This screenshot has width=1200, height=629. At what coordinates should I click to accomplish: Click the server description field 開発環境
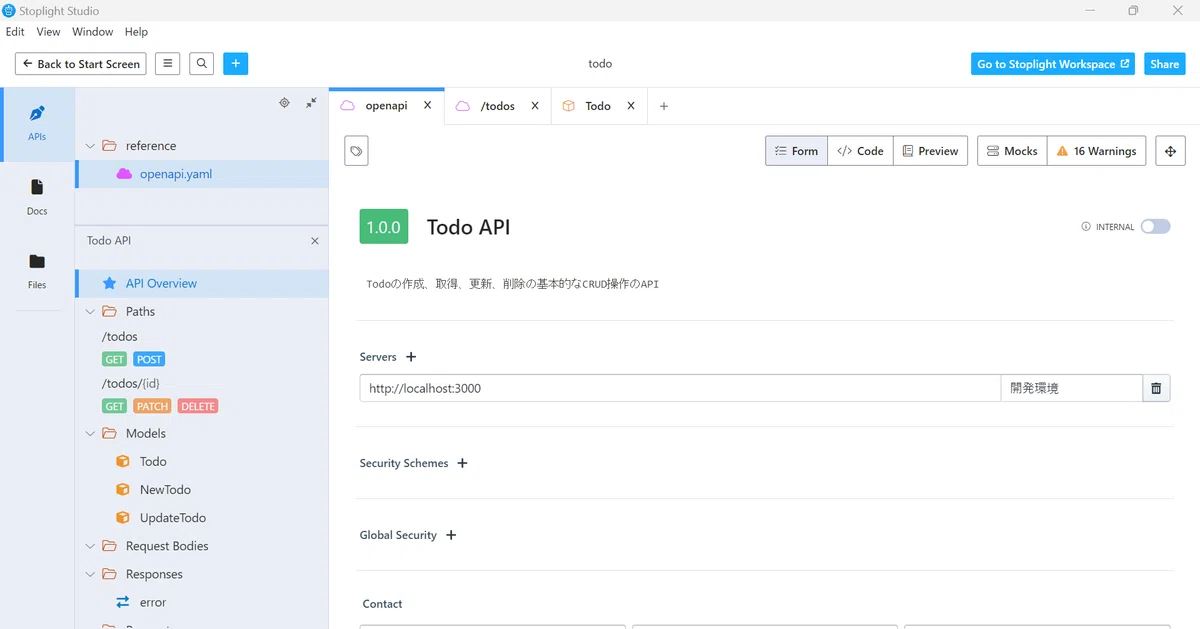click(x=1071, y=388)
